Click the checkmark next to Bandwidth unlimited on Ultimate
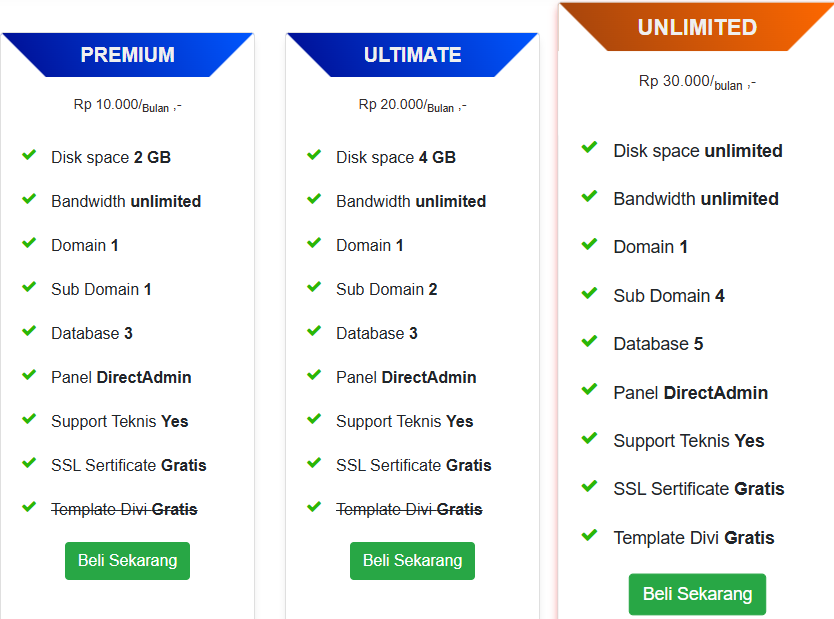This screenshot has width=834, height=619. click(314, 199)
